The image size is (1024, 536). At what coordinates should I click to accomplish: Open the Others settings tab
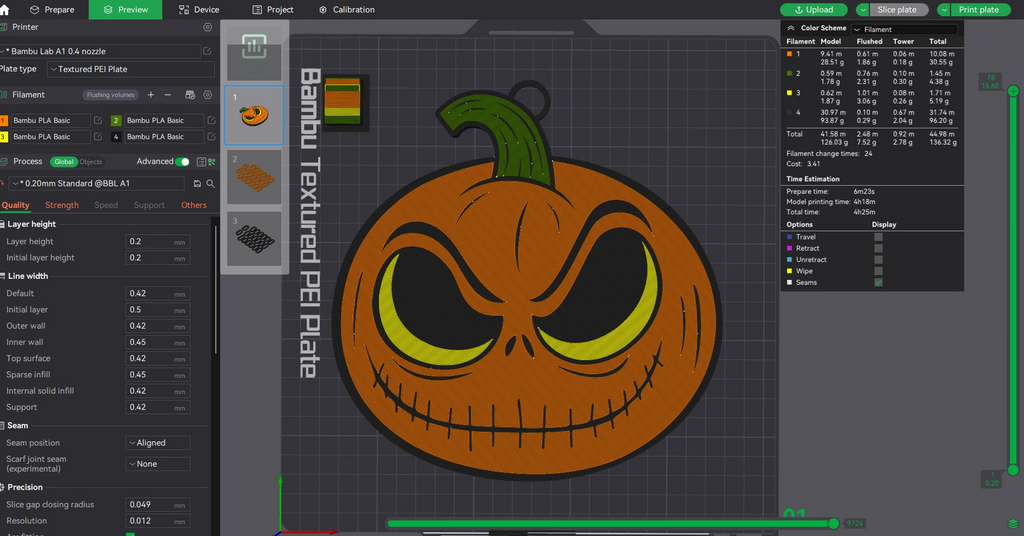coord(194,205)
